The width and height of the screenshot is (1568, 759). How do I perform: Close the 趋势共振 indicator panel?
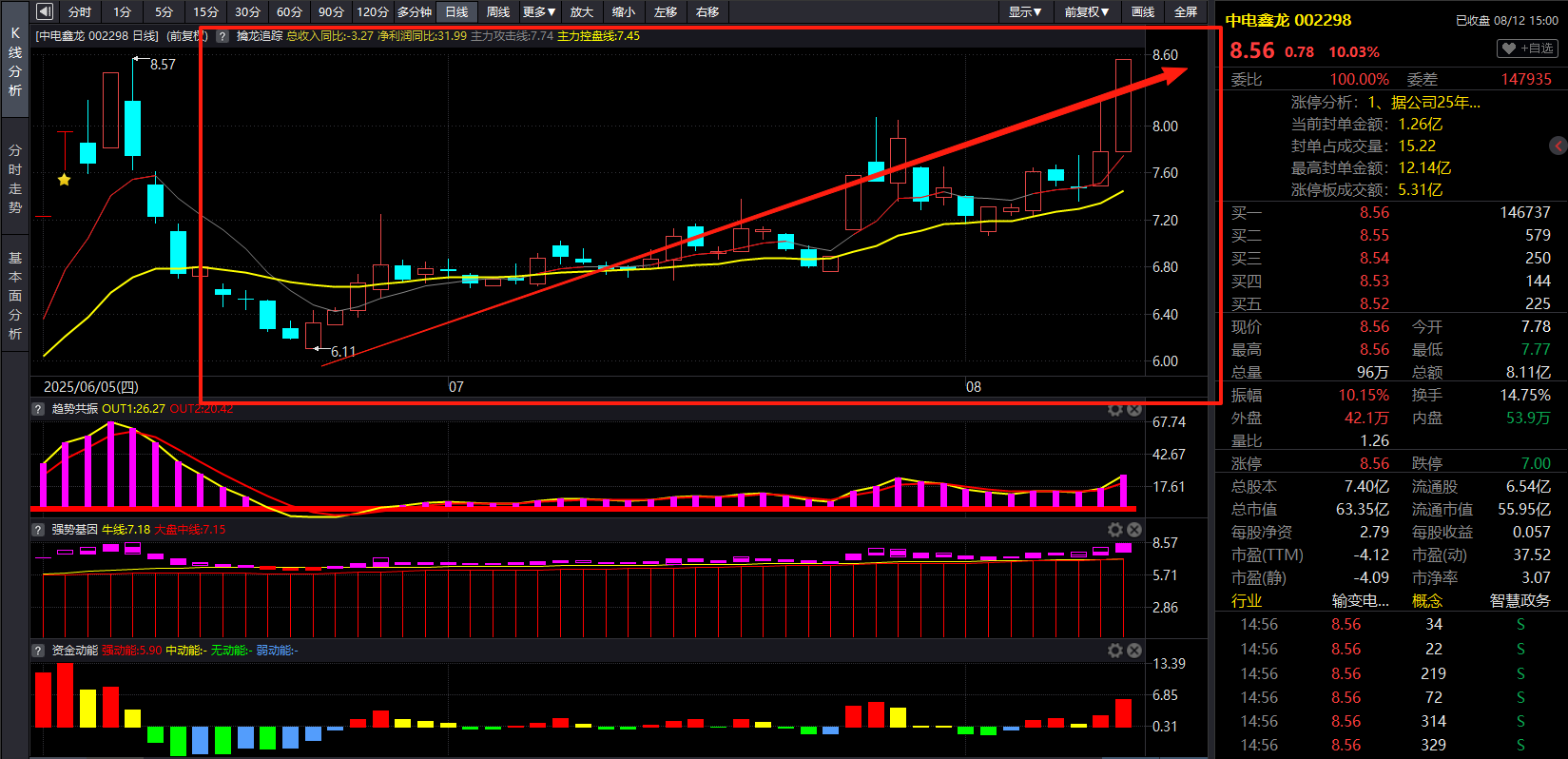(x=1134, y=409)
